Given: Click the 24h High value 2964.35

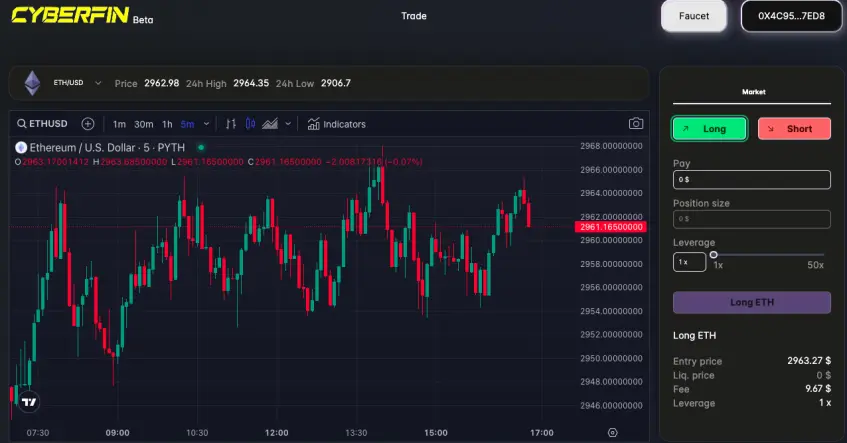Looking at the screenshot, I should point(251,83).
